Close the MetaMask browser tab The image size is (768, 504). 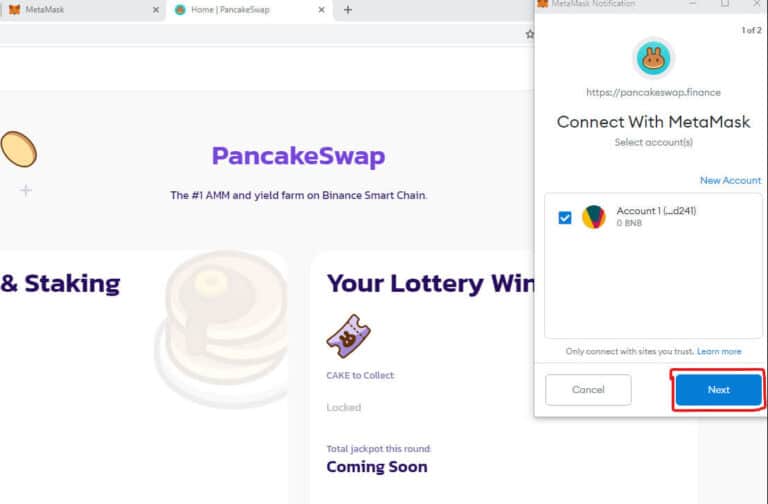pos(156,10)
